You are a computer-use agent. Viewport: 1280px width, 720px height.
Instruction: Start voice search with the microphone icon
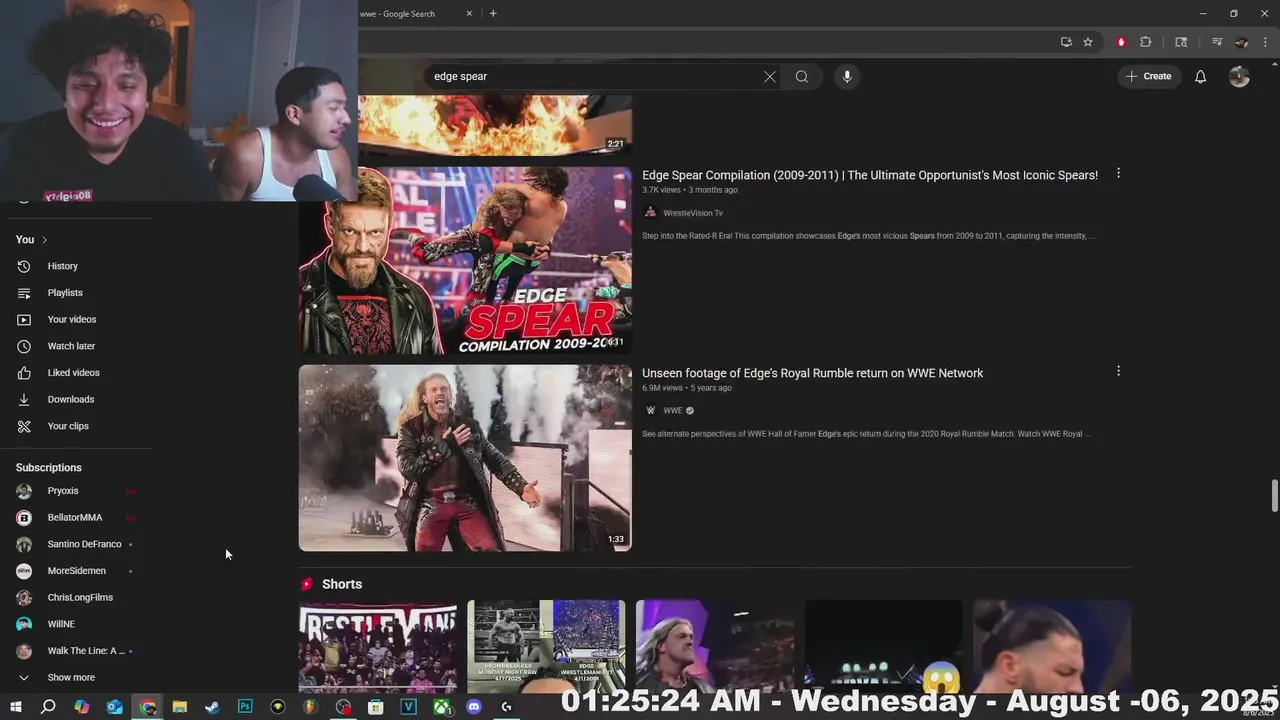click(x=847, y=77)
